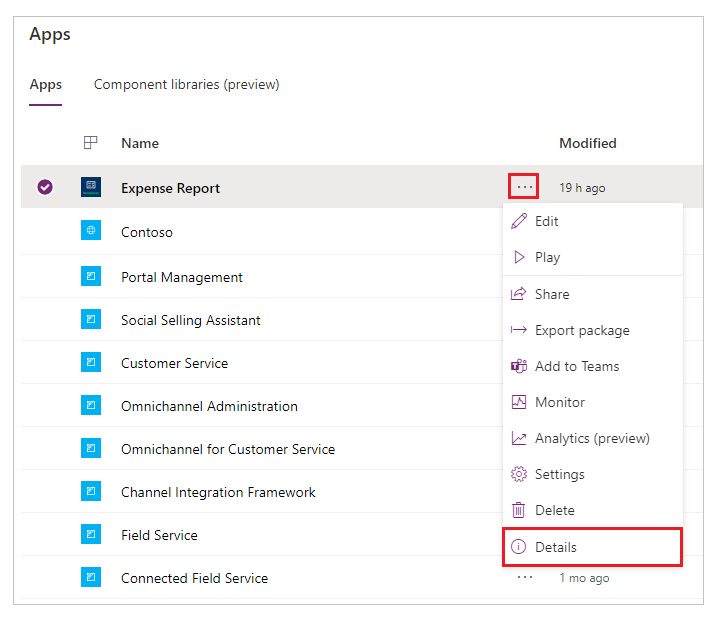Switch to the Apps tab
This screenshot has width=720, height=622.
(x=45, y=85)
